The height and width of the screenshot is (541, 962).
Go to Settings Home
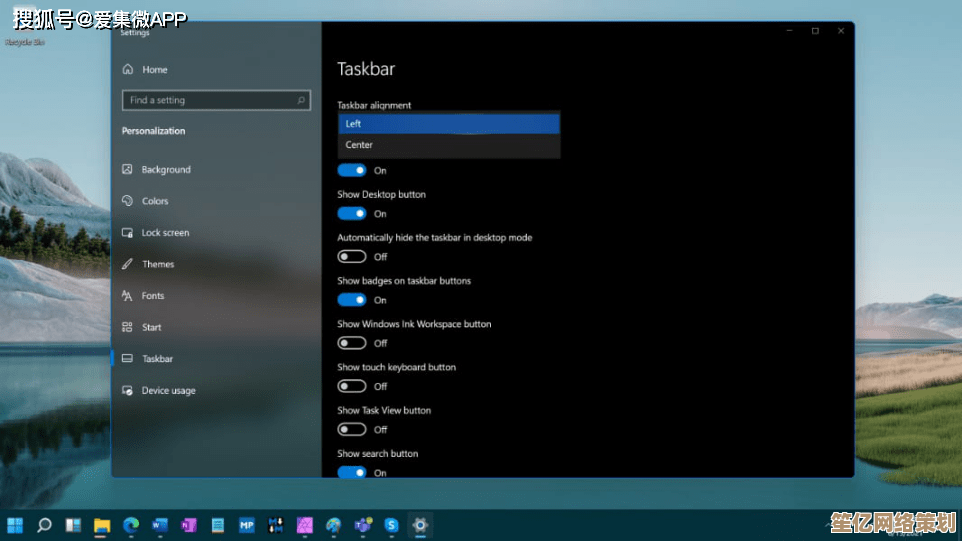[x=153, y=70]
